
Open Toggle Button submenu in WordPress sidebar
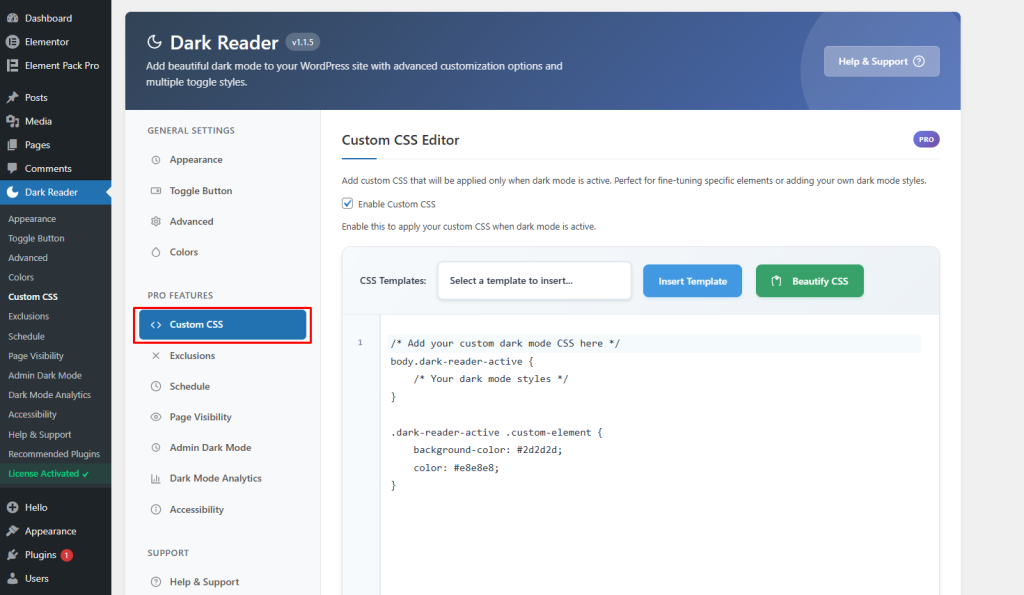36,238
